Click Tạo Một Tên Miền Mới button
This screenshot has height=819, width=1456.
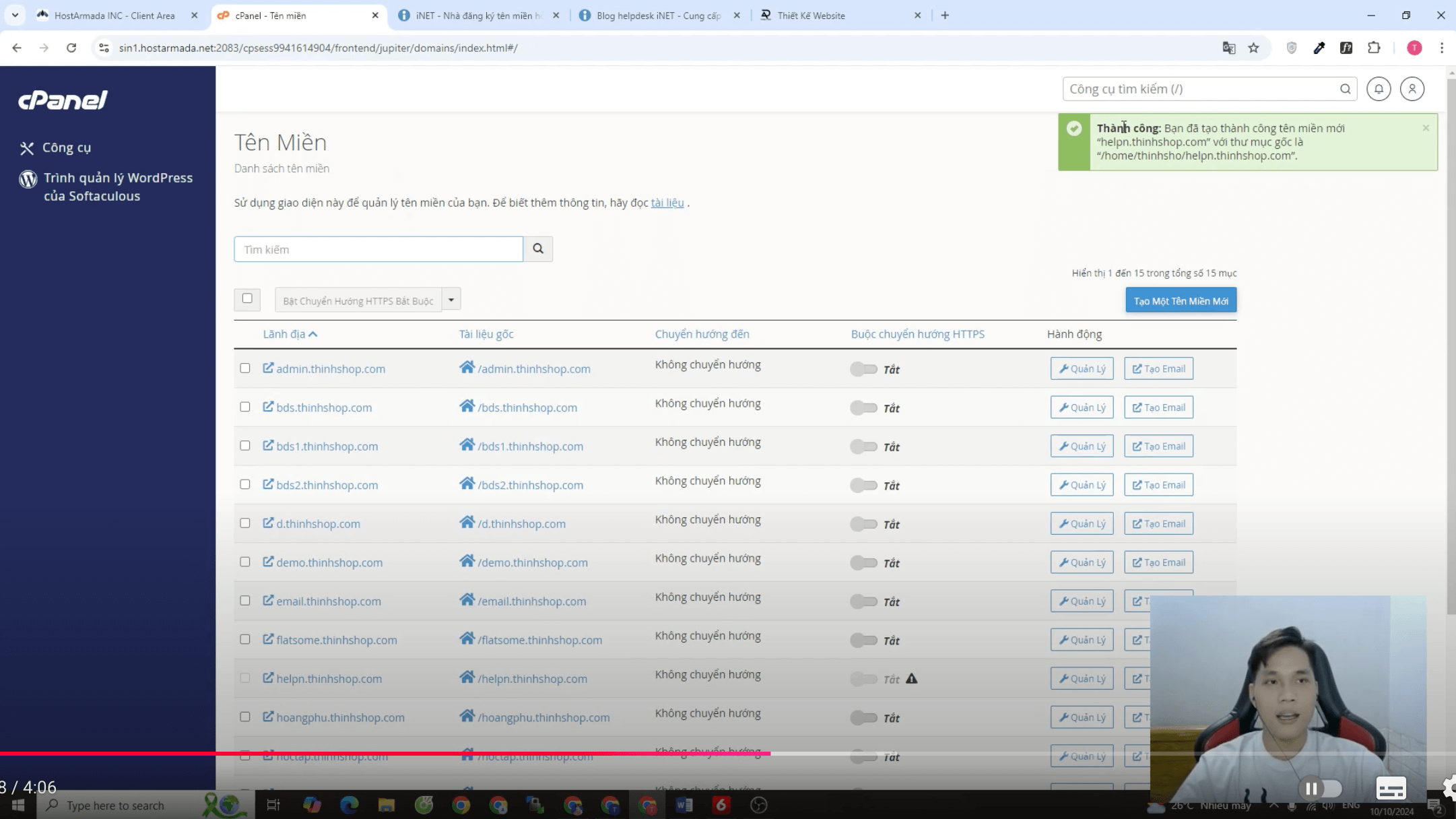tap(1181, 300)
